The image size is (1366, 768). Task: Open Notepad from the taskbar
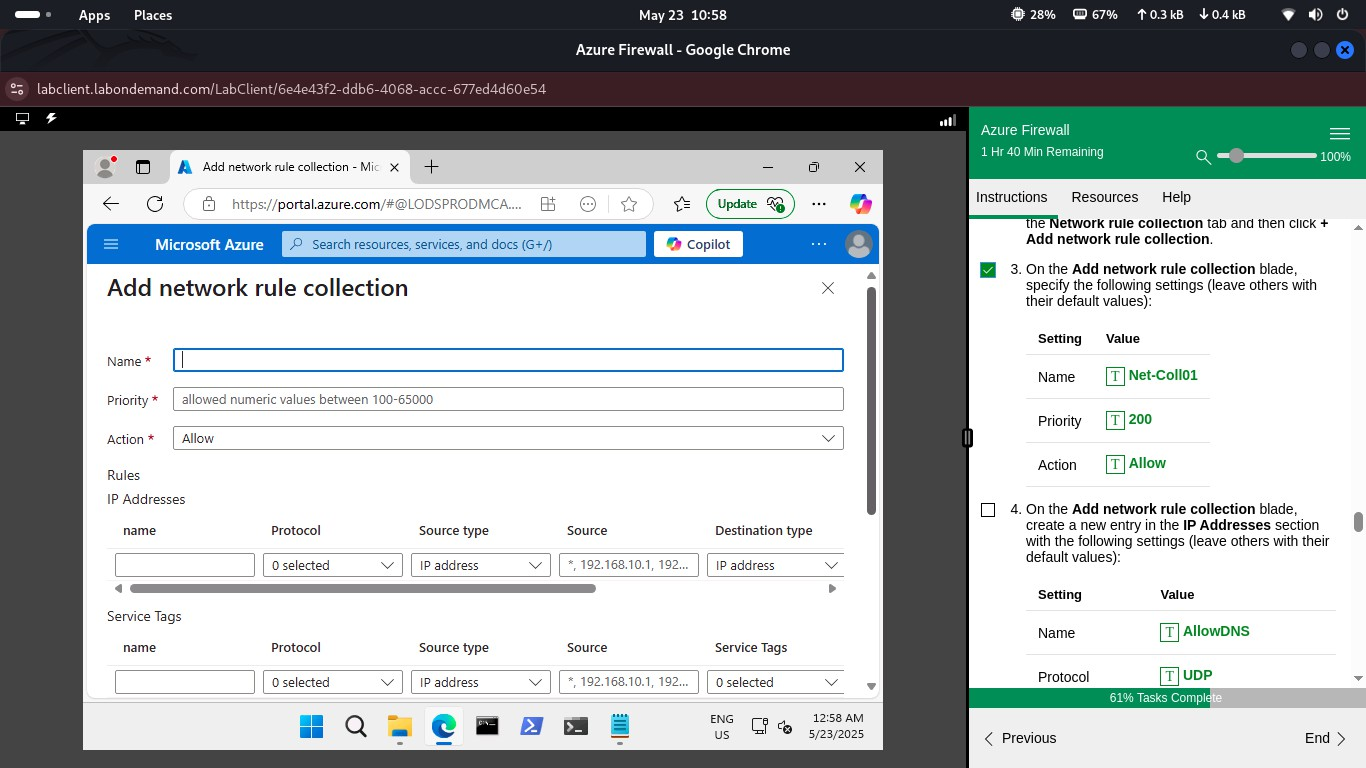(619, 726)
